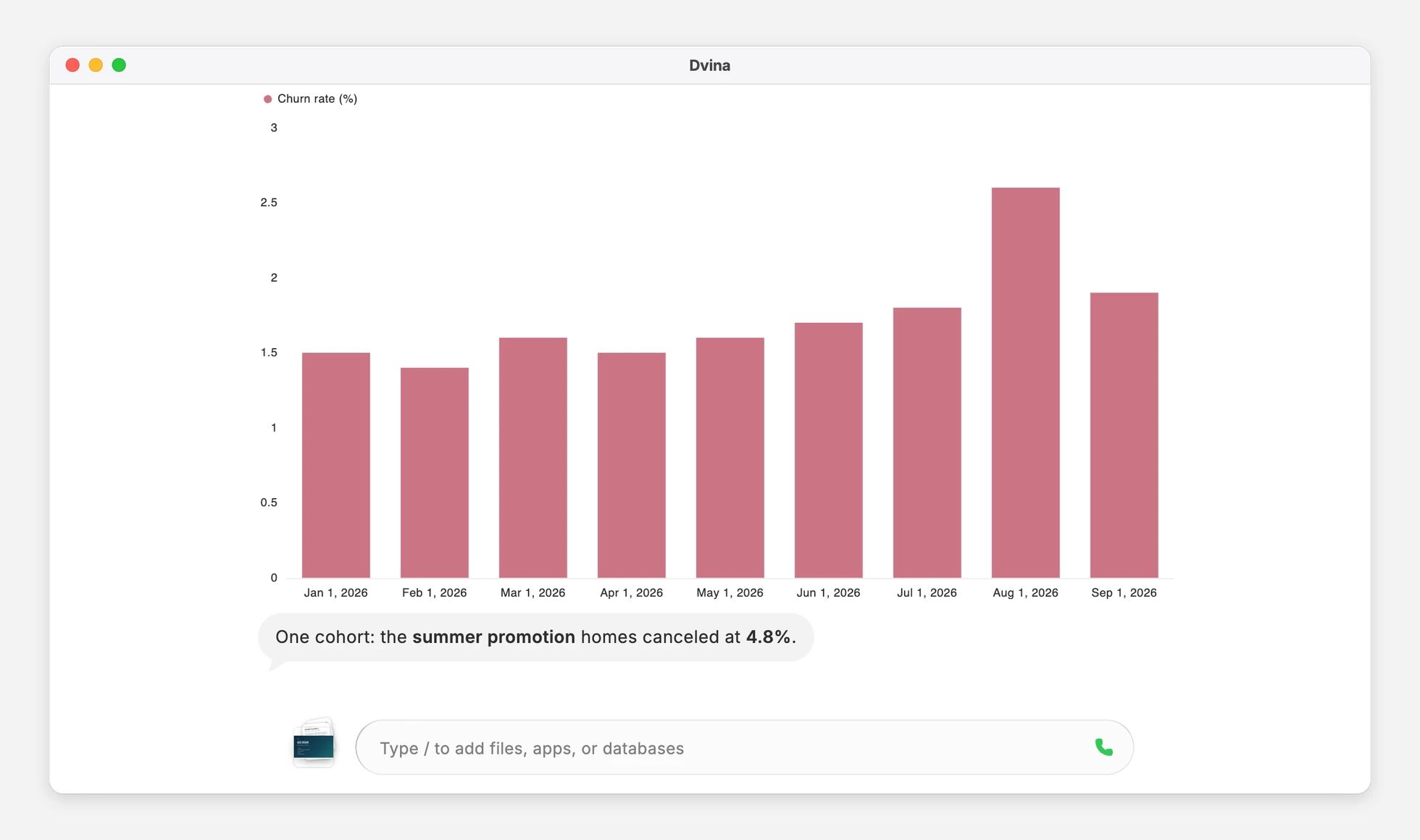Viewport: 1420px width, 840px height.
Task: Click the '2.5' y-axis value
Action: [x=269, y=203]
